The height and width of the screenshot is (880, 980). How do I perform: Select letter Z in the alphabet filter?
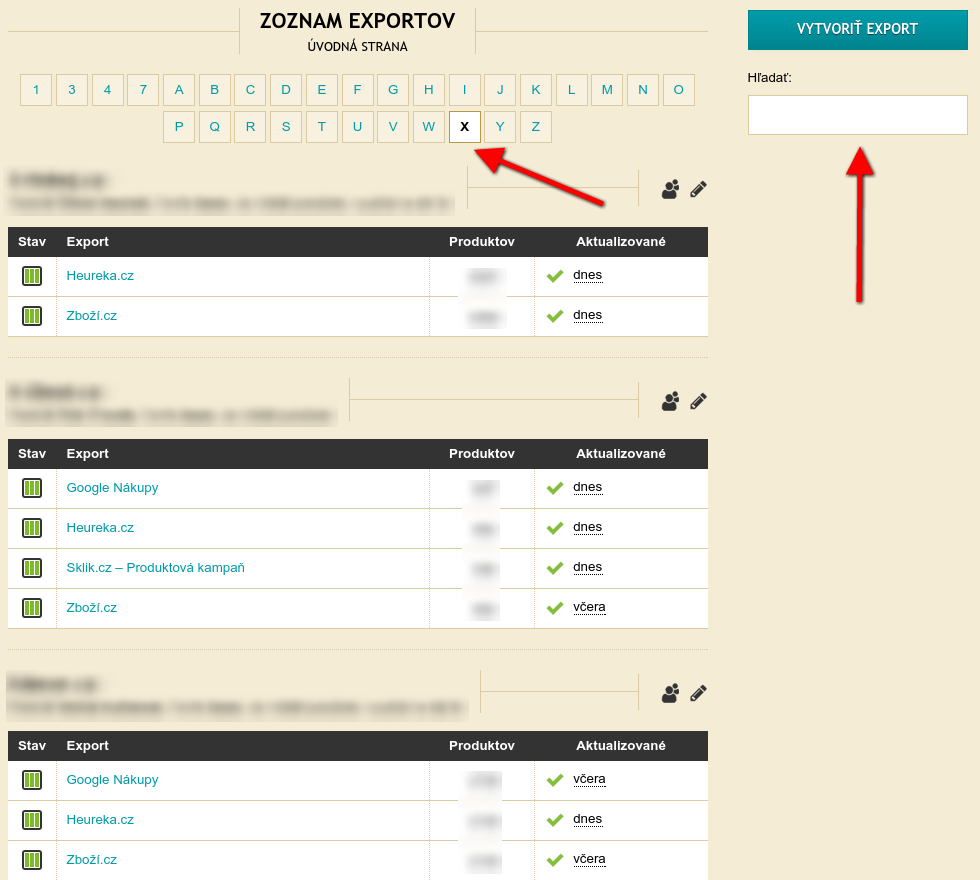[x=536, y=127]
